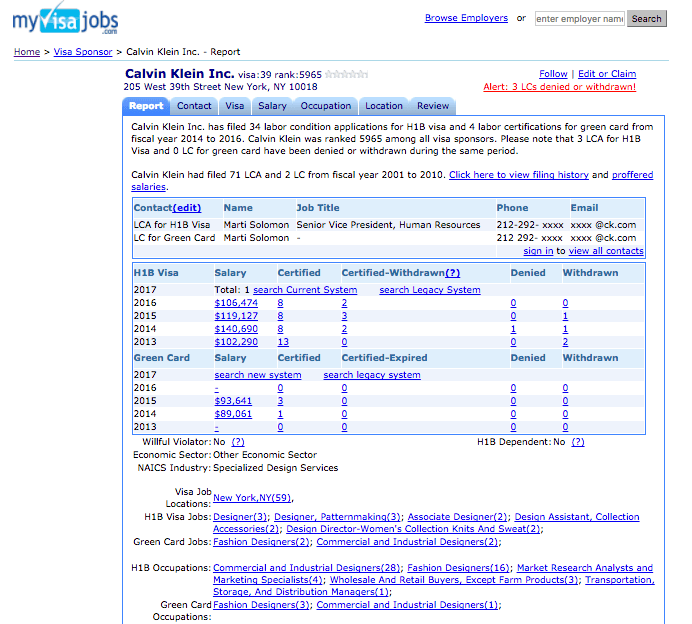This screenshot has height=624, width=692.
Task: Open 2014 H1B denied count 1
Action: (513, 329)
